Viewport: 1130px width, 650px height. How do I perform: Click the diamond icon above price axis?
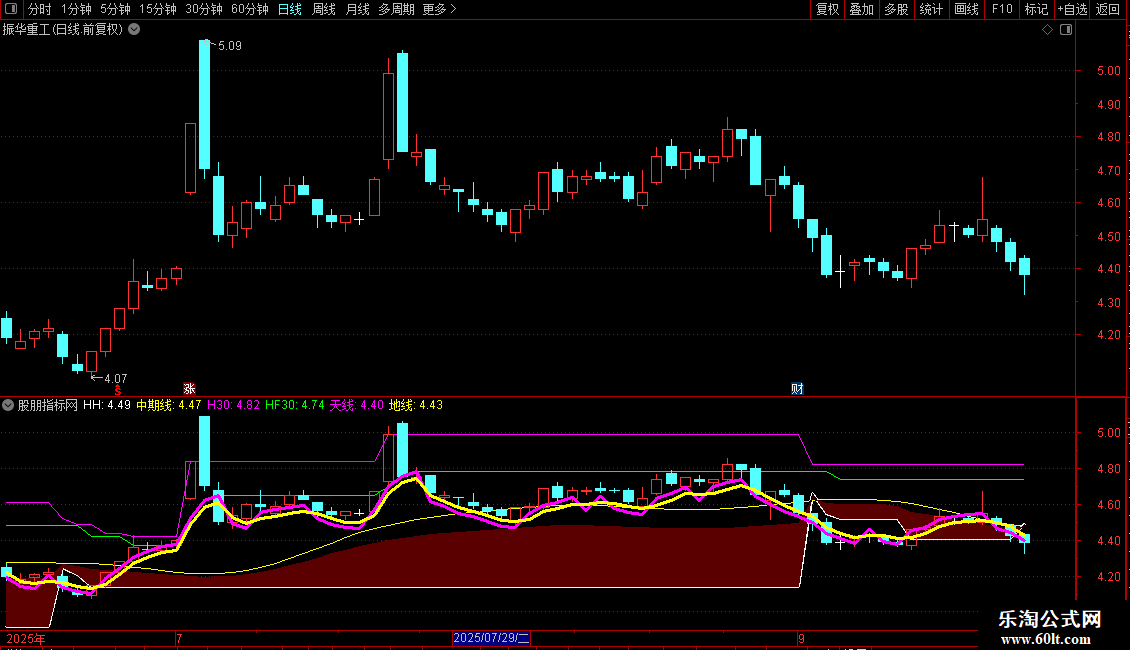pos(1048,30)
